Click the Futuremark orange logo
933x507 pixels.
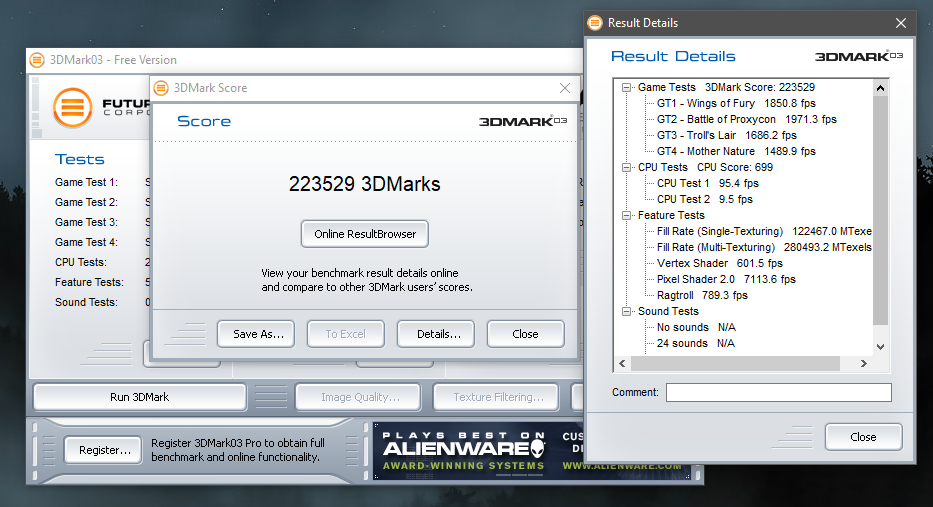tap(73, 108)
